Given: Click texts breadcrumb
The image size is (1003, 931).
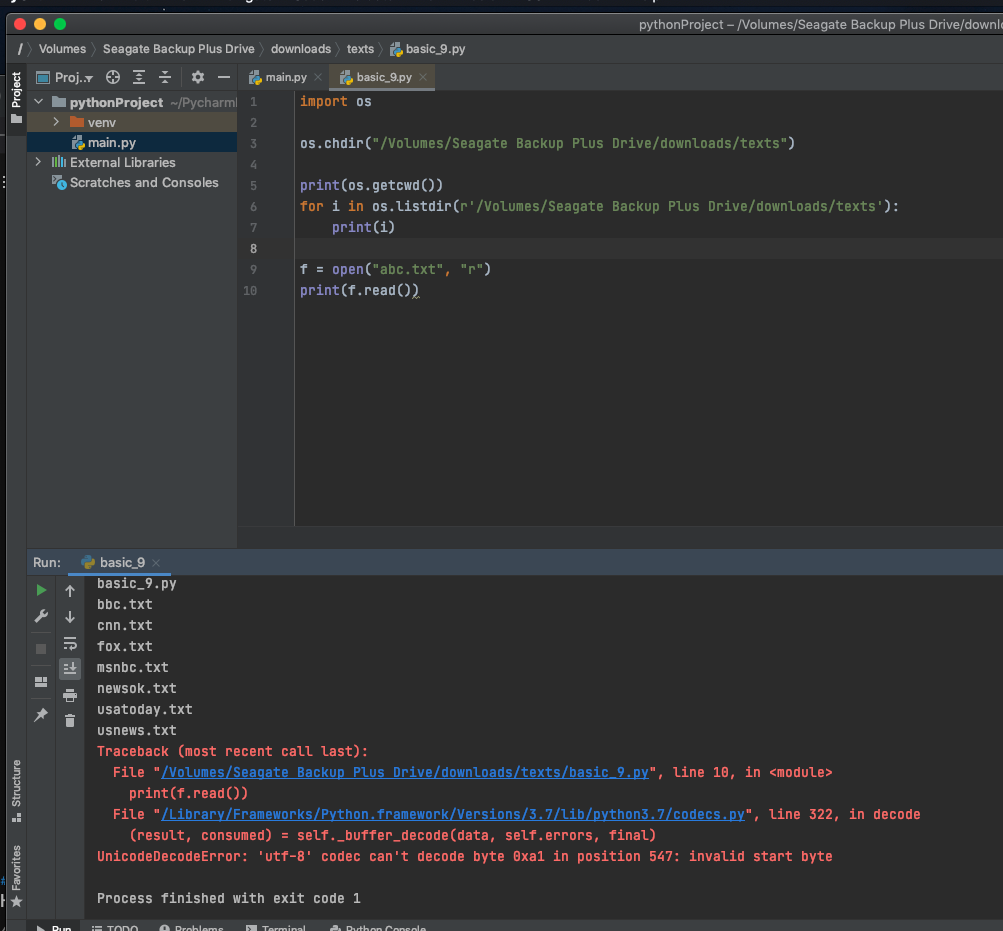Looking at the screenshot, I should point(360,49).
